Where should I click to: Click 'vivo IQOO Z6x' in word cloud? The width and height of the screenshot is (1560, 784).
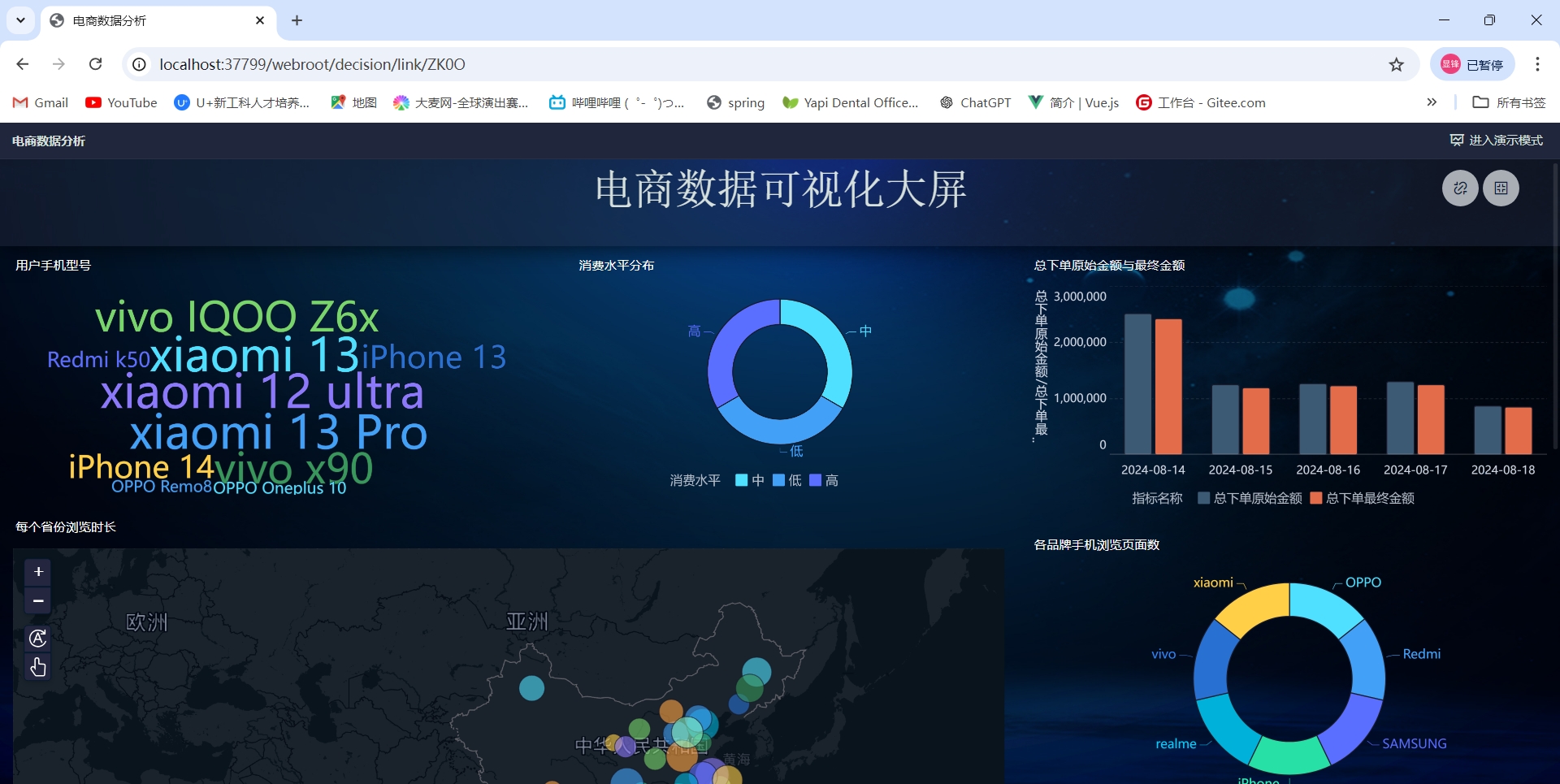(x=236, y=317)
